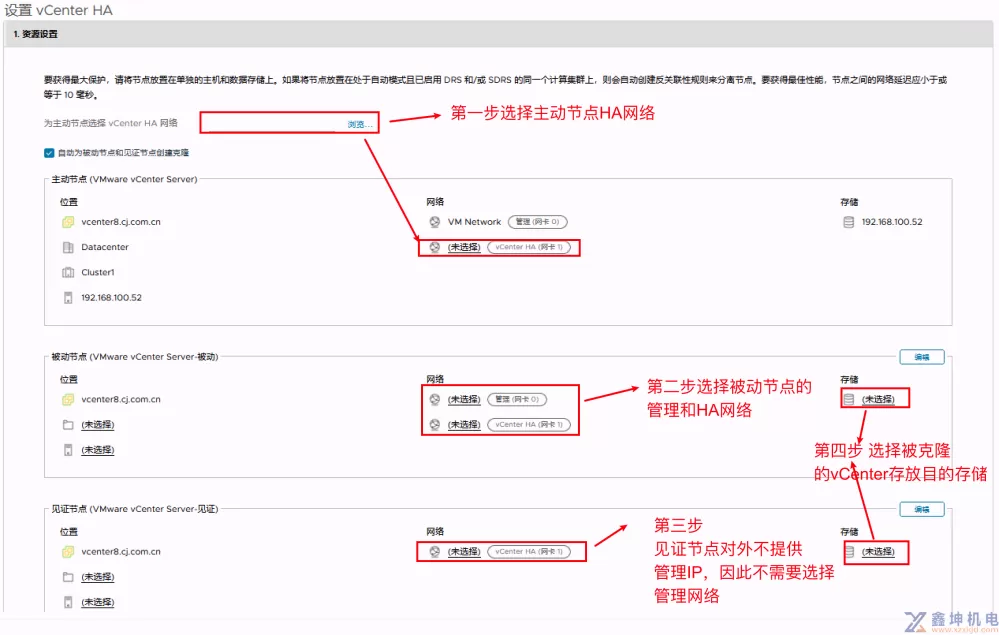Screen dimensions: 999x635
Task: Click vcenter8.cj.com.cn text in passive node
Action: [121, 399]
